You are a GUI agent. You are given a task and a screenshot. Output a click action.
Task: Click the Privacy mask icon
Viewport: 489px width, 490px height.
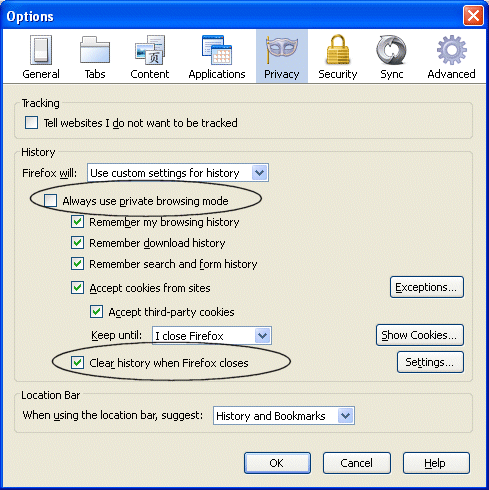282,50
